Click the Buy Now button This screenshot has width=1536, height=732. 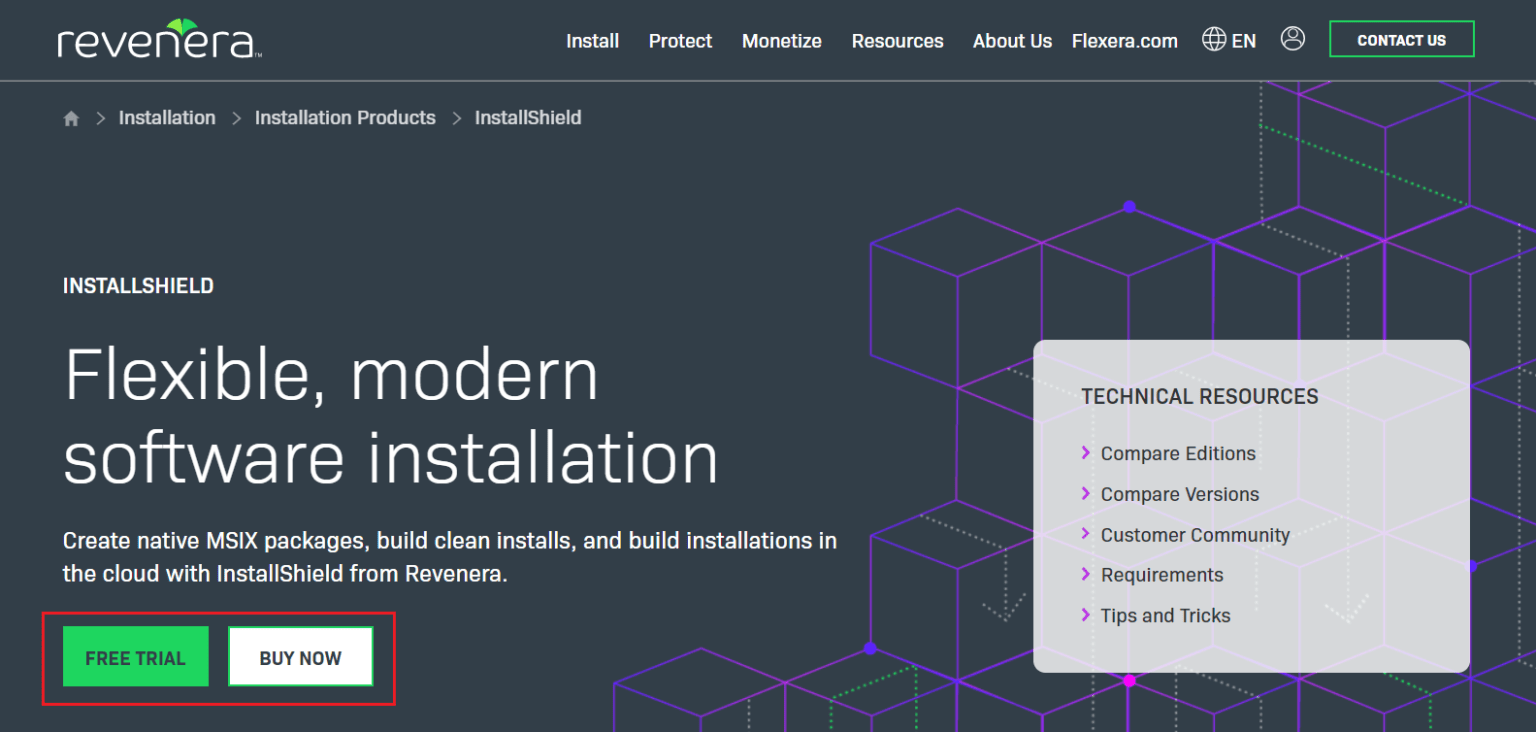(300, 657)
